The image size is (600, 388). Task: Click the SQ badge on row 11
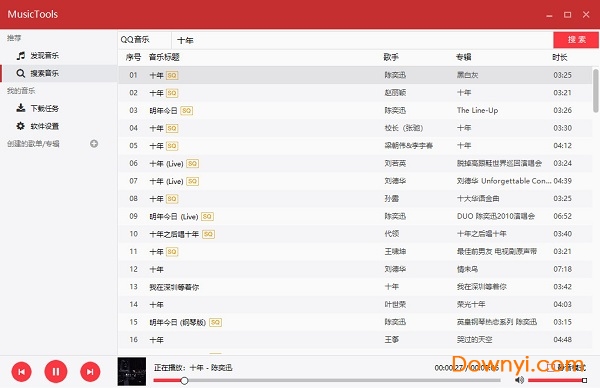click(172, 251)
